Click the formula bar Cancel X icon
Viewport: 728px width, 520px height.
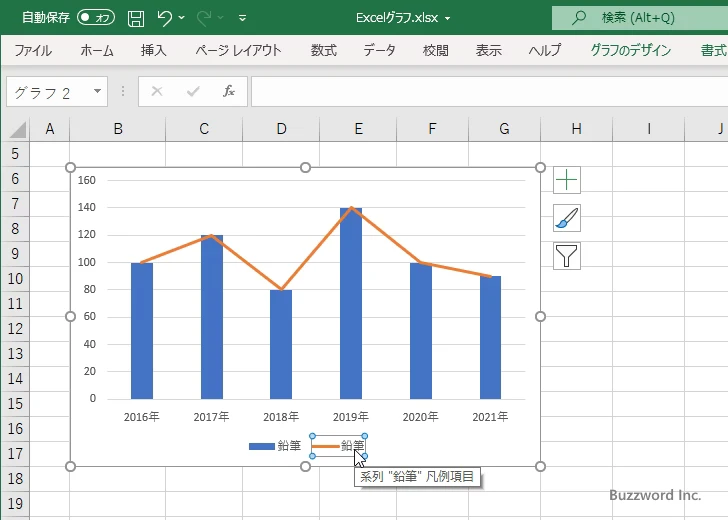click(157, 91)
